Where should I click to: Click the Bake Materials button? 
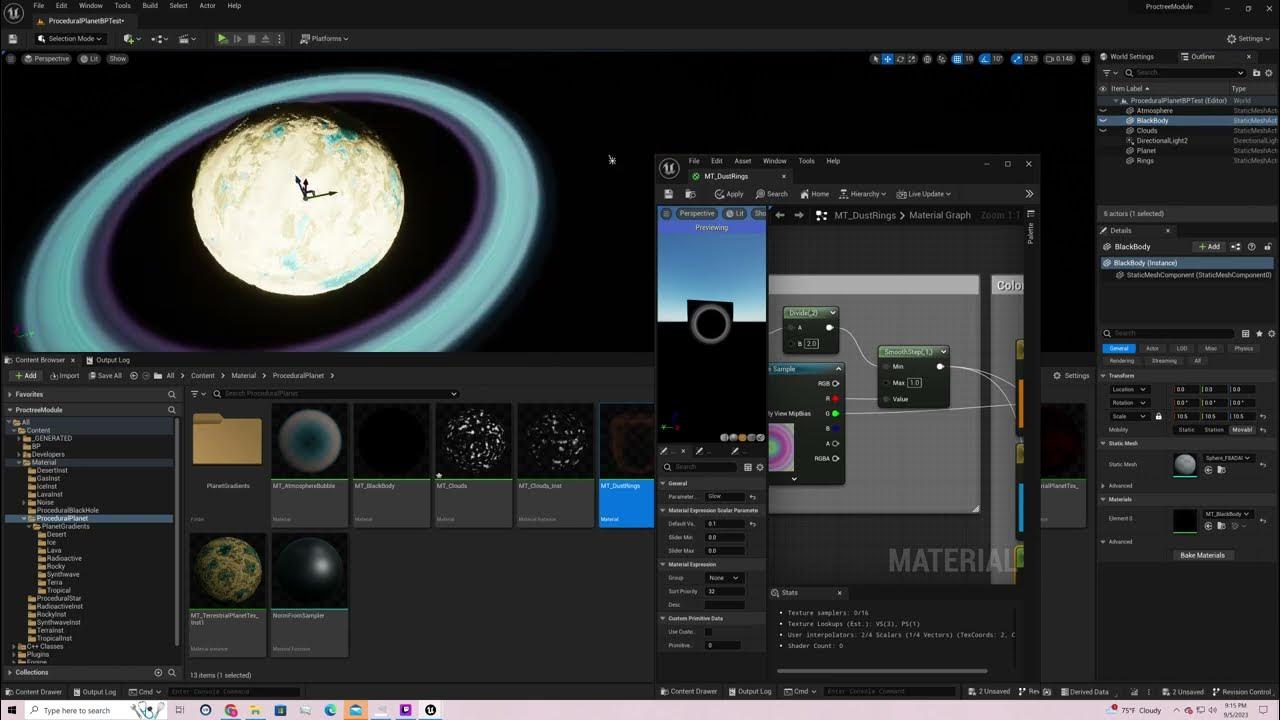tap(1202, 555)
